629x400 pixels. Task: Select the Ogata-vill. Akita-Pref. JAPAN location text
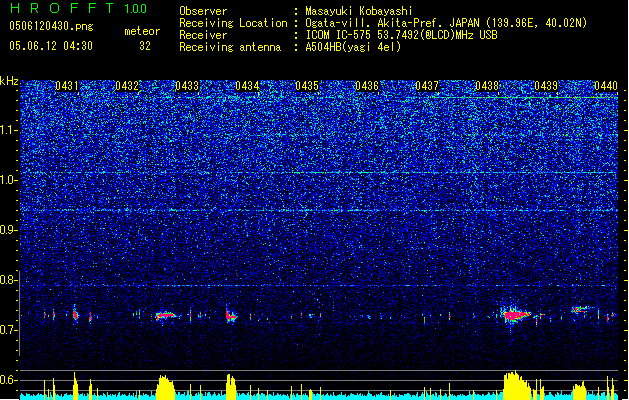point(446,23)
